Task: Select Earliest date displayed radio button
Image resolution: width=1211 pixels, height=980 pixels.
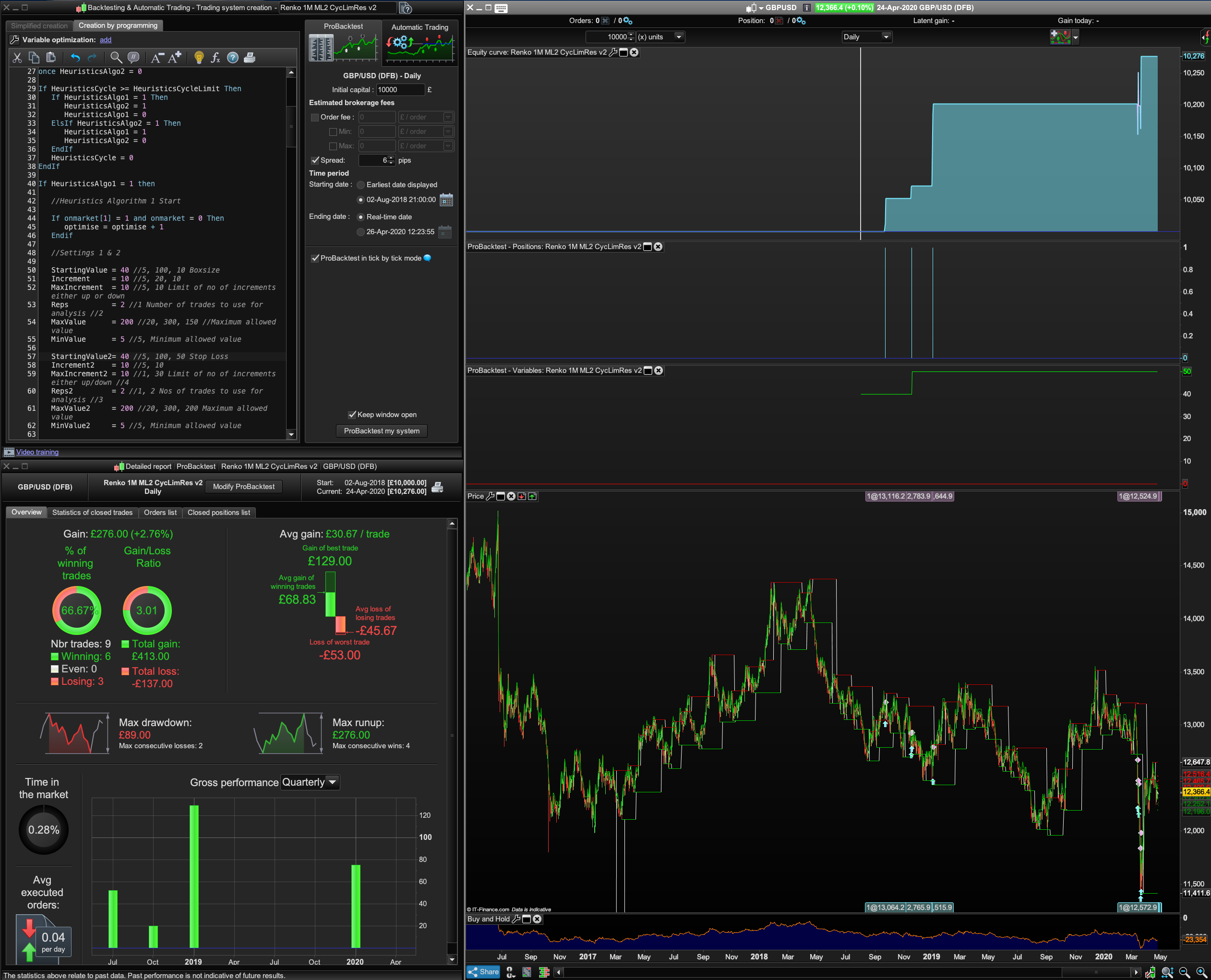Action: click(x=361, y=185)
